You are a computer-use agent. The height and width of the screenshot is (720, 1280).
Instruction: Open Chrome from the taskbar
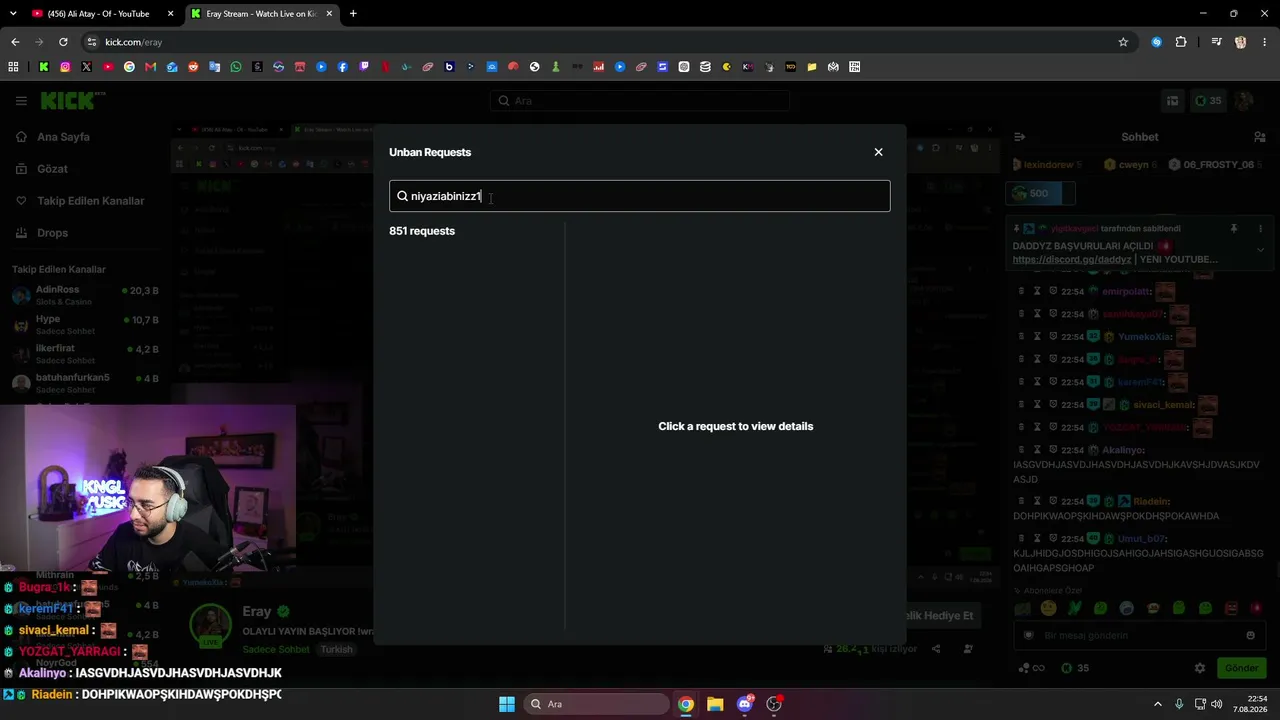(686, 704)
